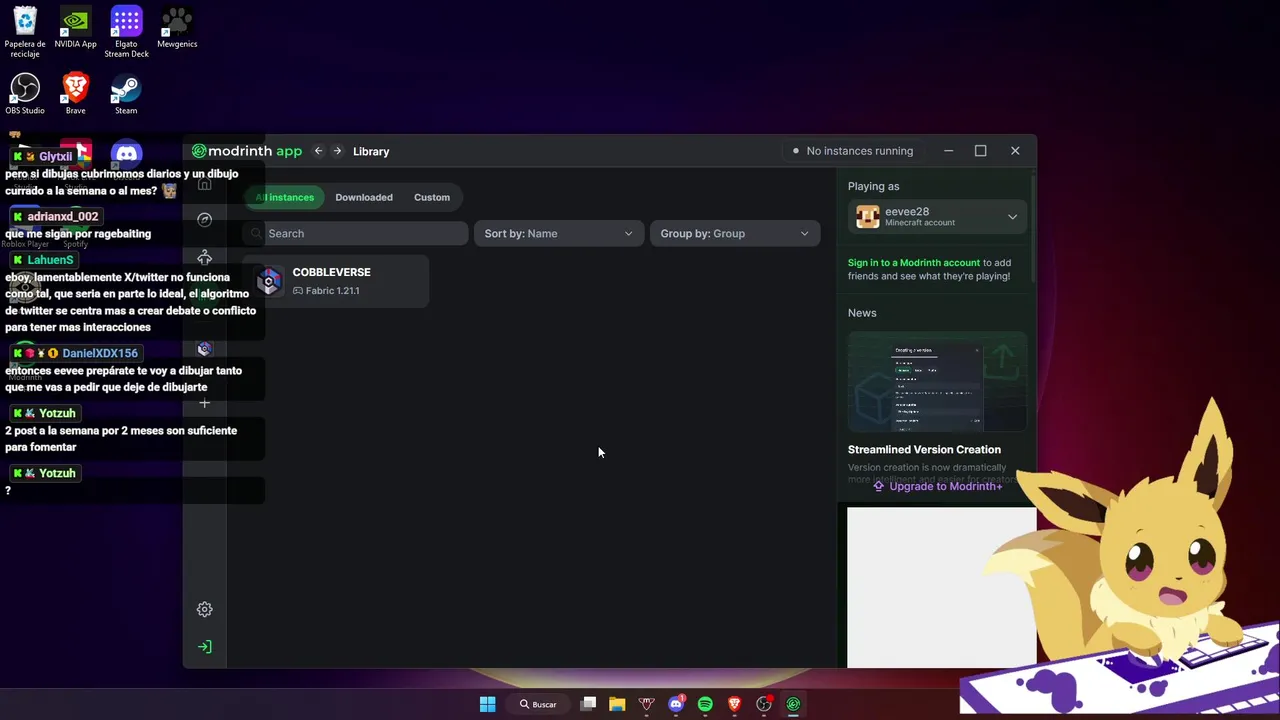Open the Streamlined Version Creation article
Viewport: 1280px width, 720px height.
tap(924, 450)
